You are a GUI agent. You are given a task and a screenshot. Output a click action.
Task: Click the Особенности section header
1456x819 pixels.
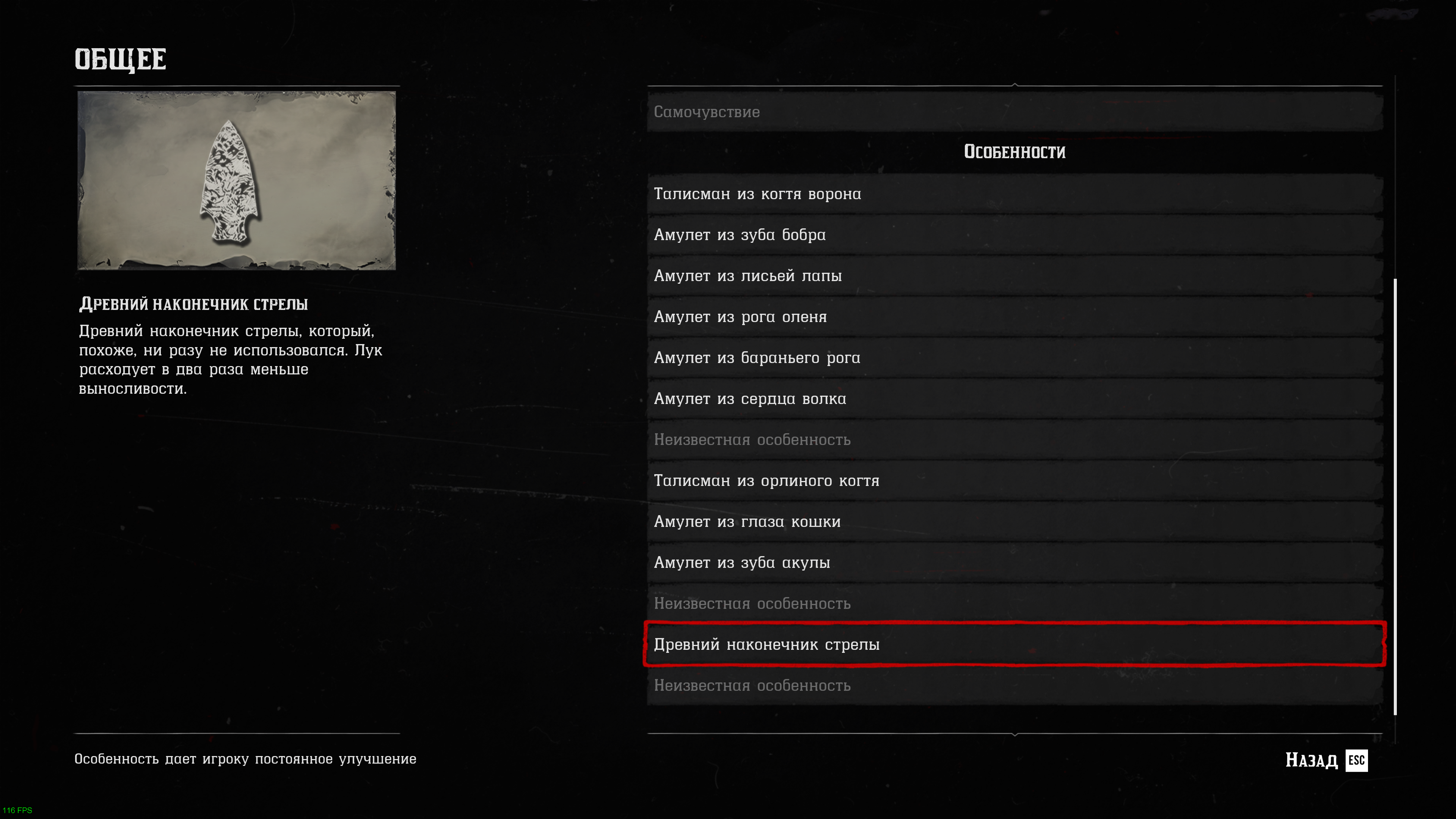click(x=1015, y=151)
